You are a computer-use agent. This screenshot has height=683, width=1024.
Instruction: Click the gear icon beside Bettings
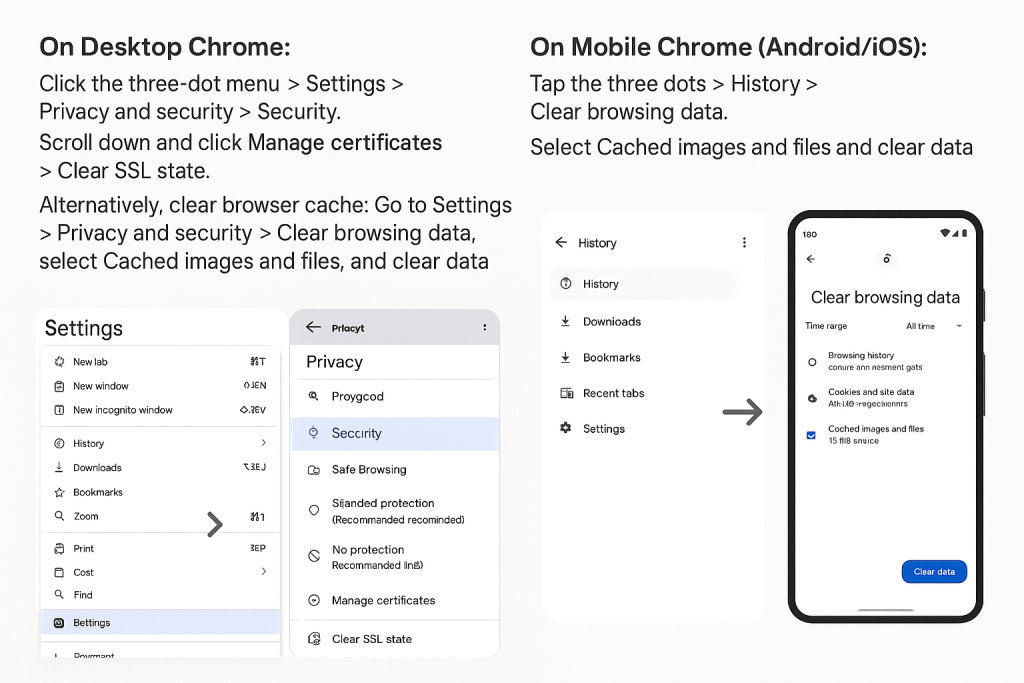[x=59, y=623]
